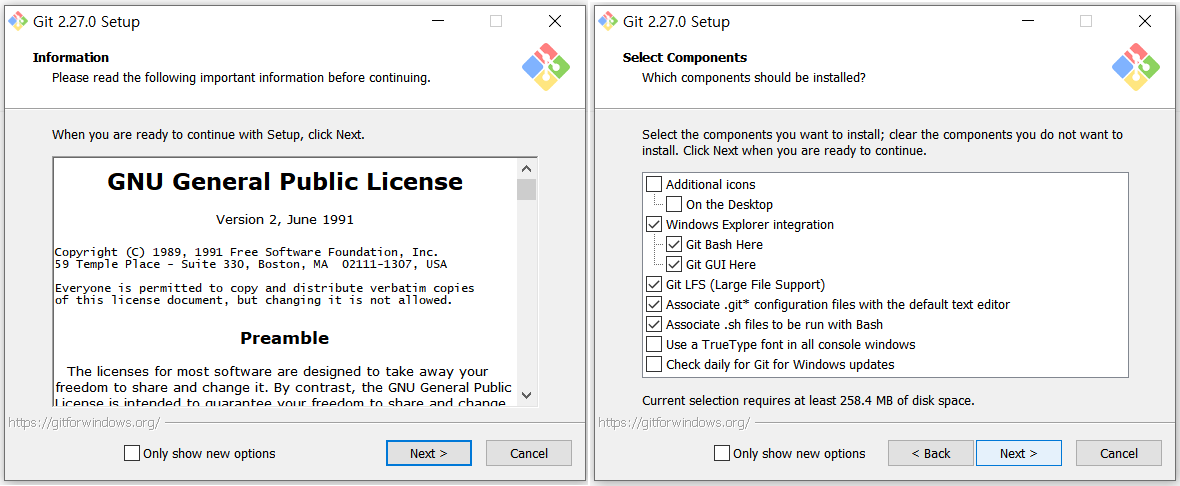Disable Git GUI Here option
1180x486 pixels.
coord(674,265)
